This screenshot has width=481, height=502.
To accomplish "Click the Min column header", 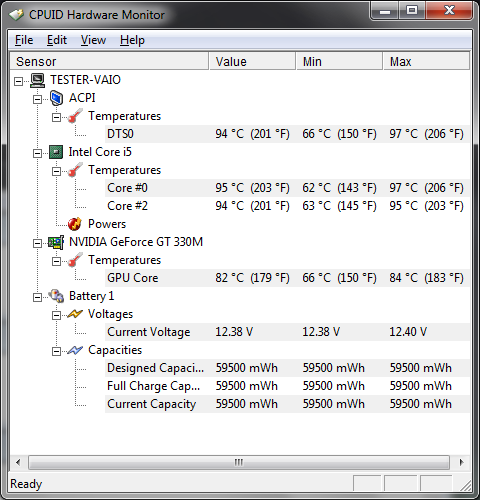I will click(339, 61).
